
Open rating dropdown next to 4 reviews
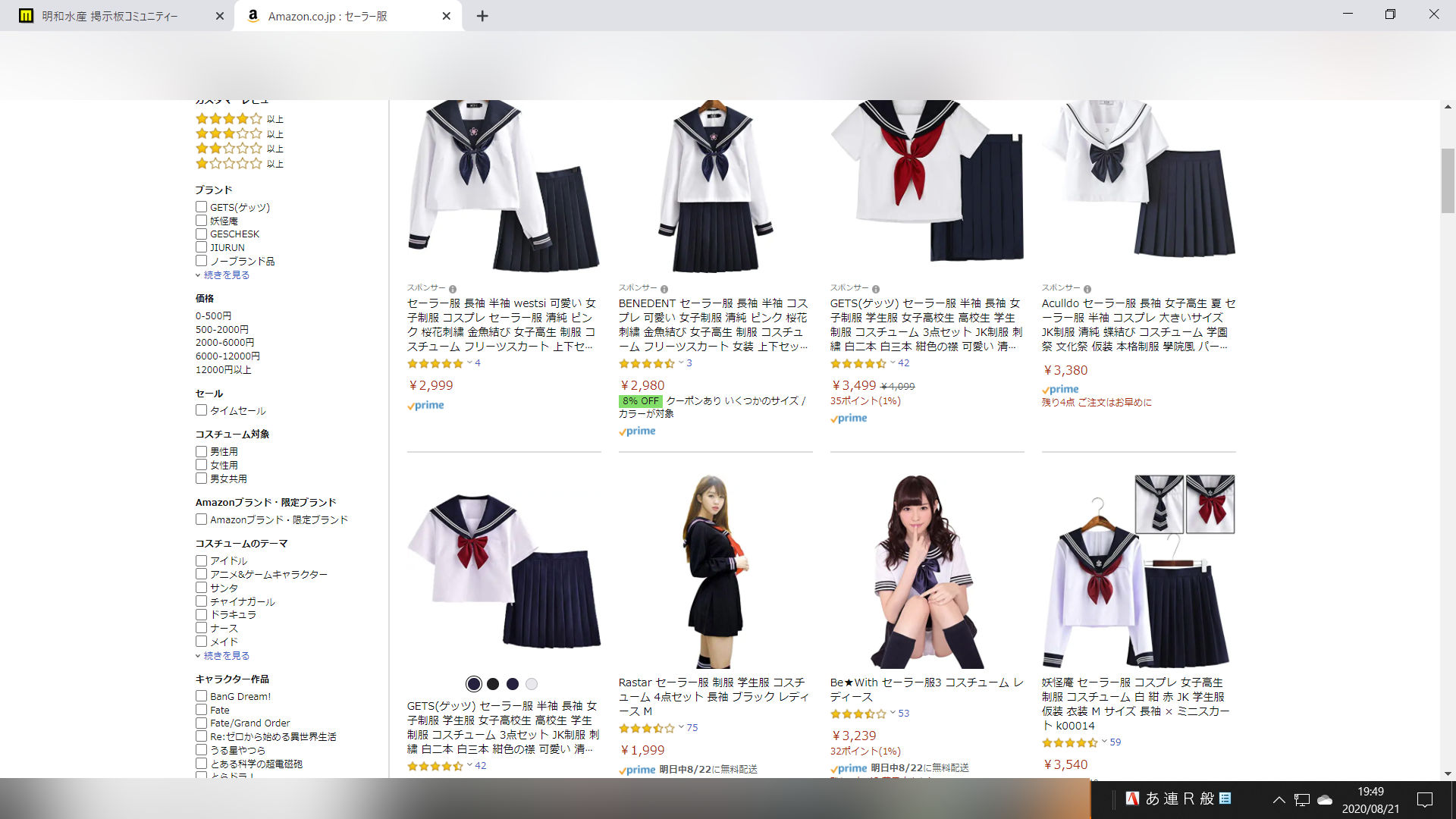[469, 363]
